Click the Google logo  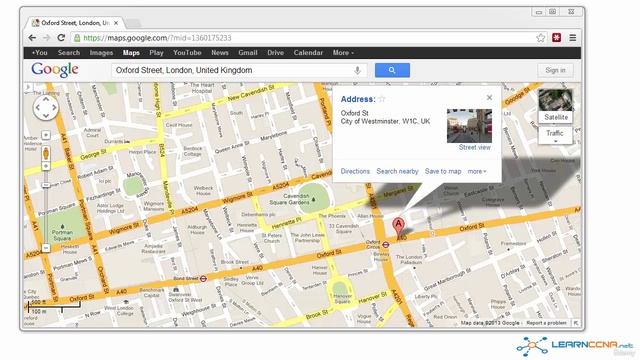point(55,70)
